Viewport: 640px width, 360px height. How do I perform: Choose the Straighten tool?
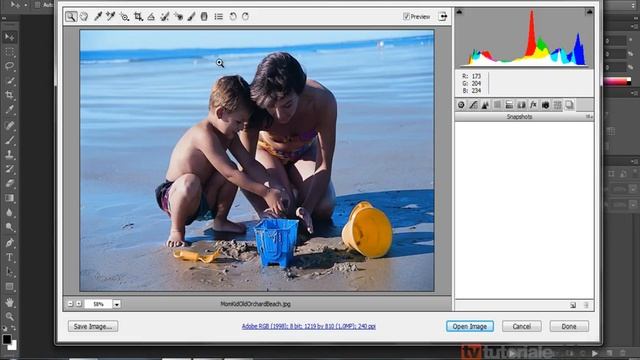(x=151, y=17)
